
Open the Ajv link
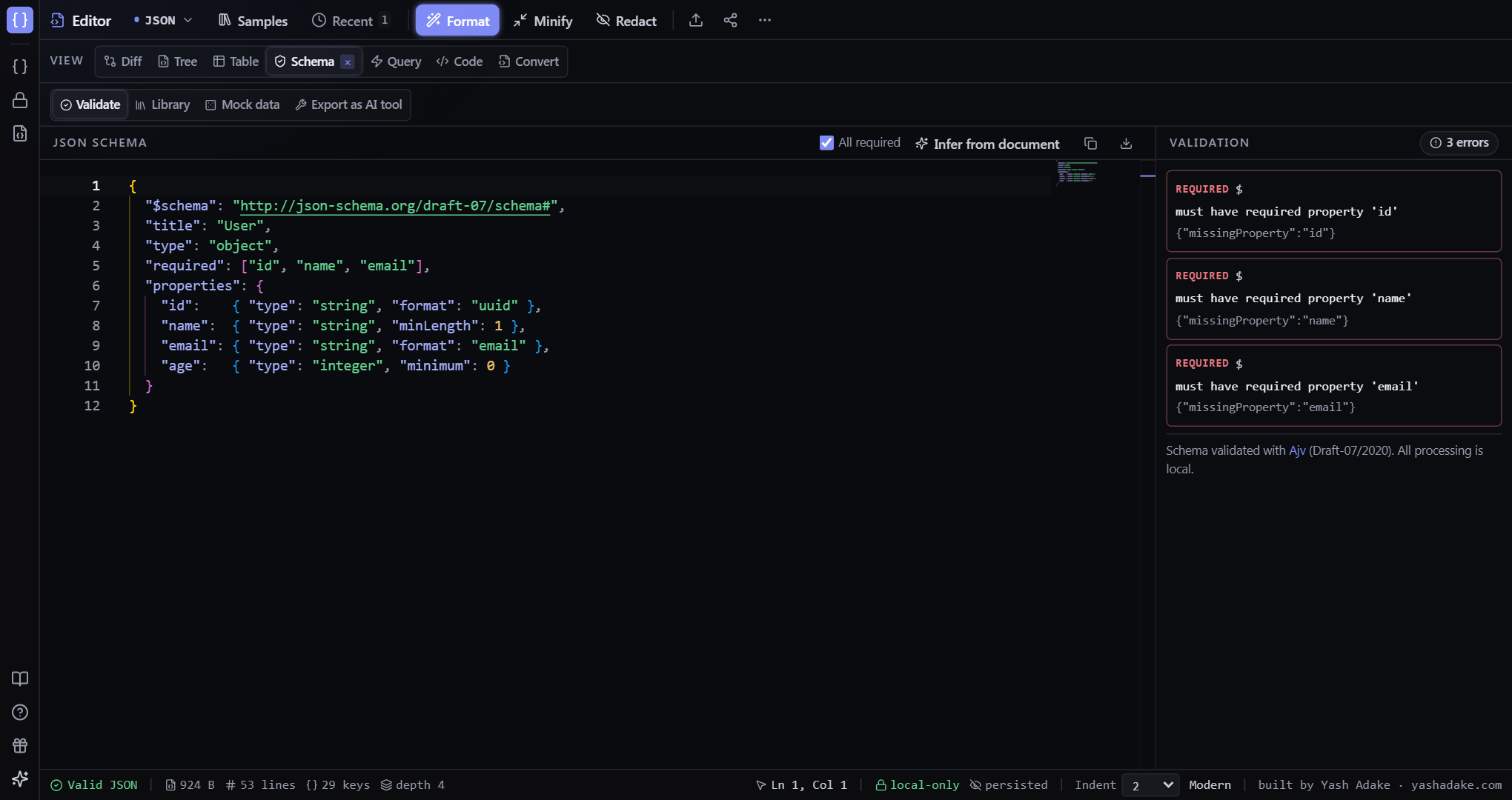1297,450
